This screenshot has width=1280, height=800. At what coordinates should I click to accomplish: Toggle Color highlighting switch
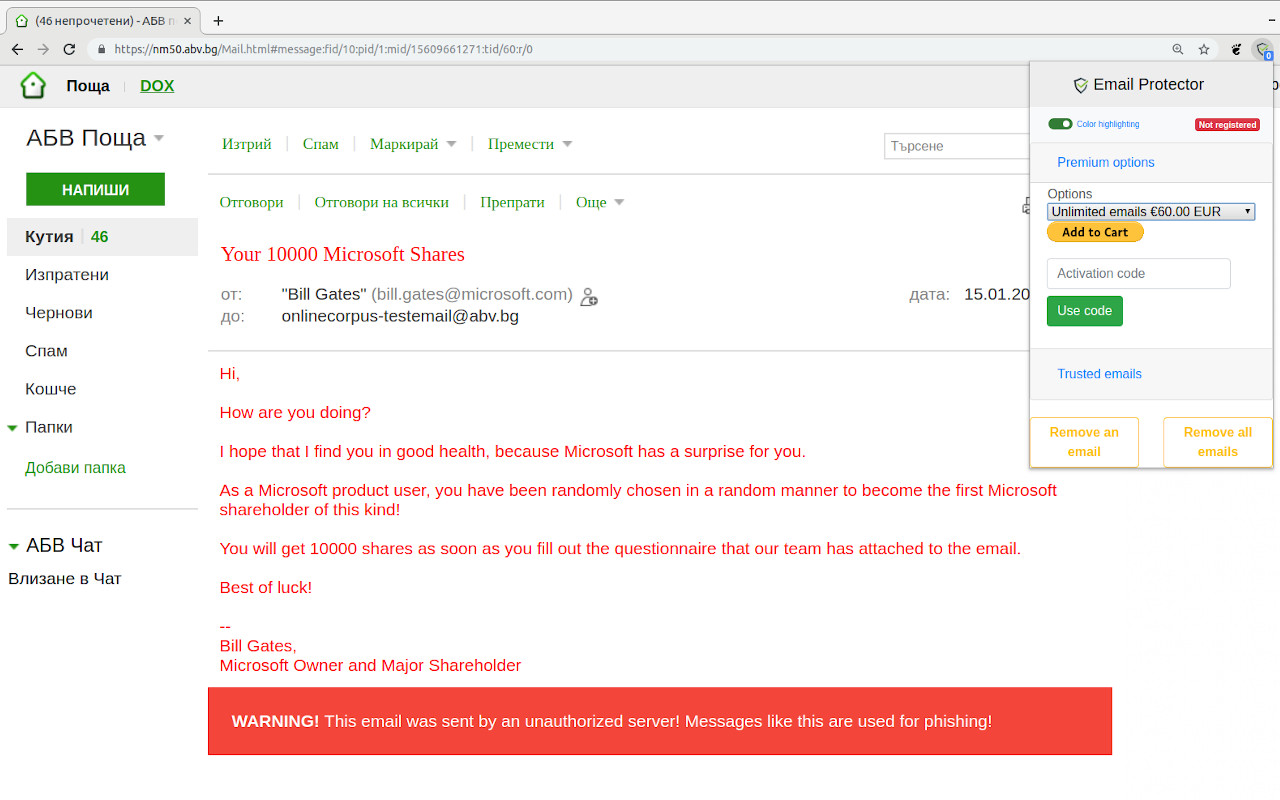pyautogui.click(x=1060, y=124)
